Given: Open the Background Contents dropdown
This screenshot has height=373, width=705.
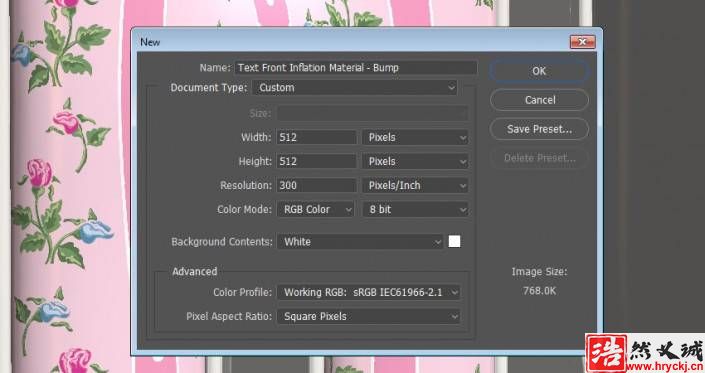Looking at the screenshot, I should click(360, 242).
